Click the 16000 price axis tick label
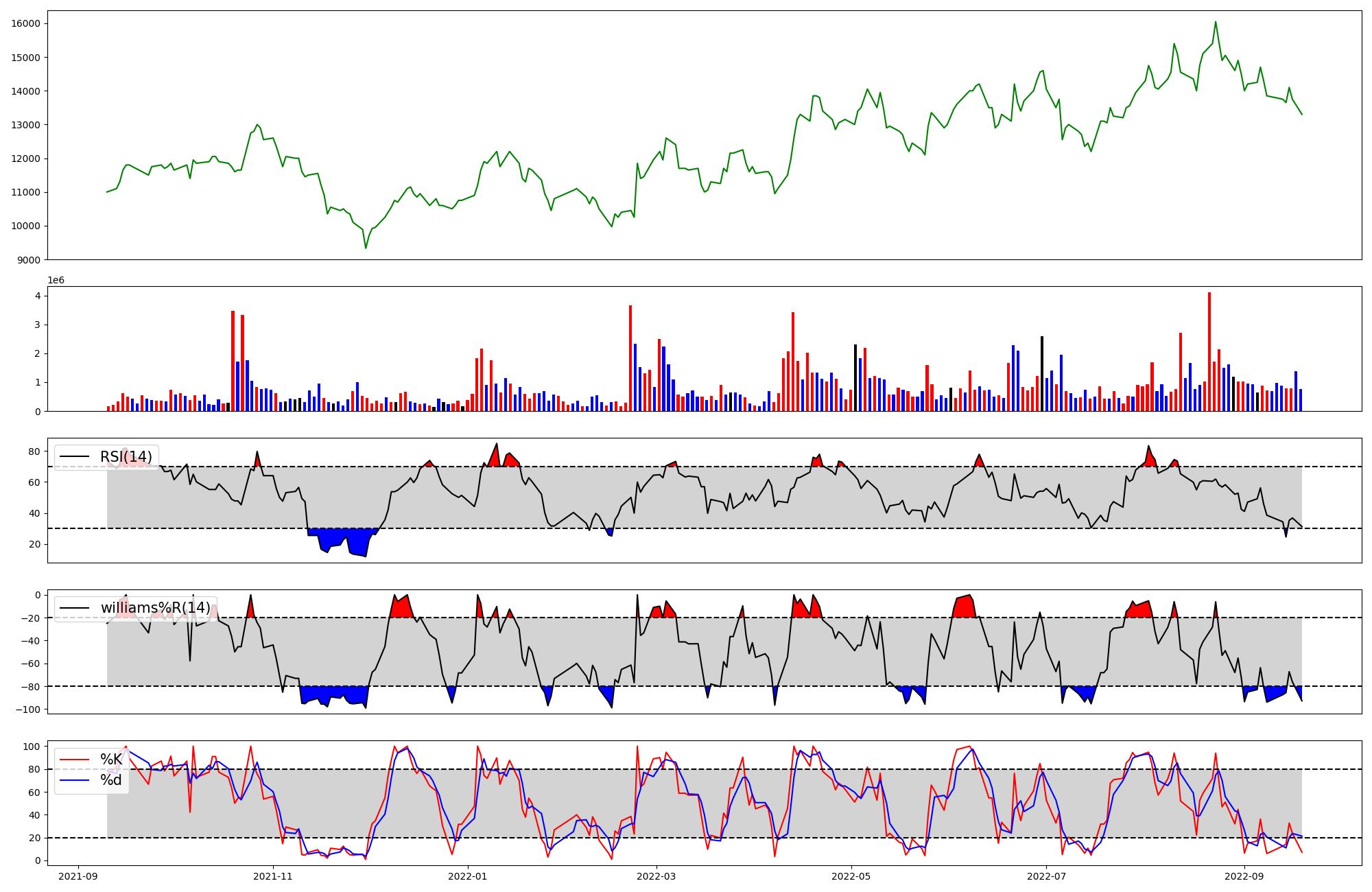1372x892 pixels. 26,23
